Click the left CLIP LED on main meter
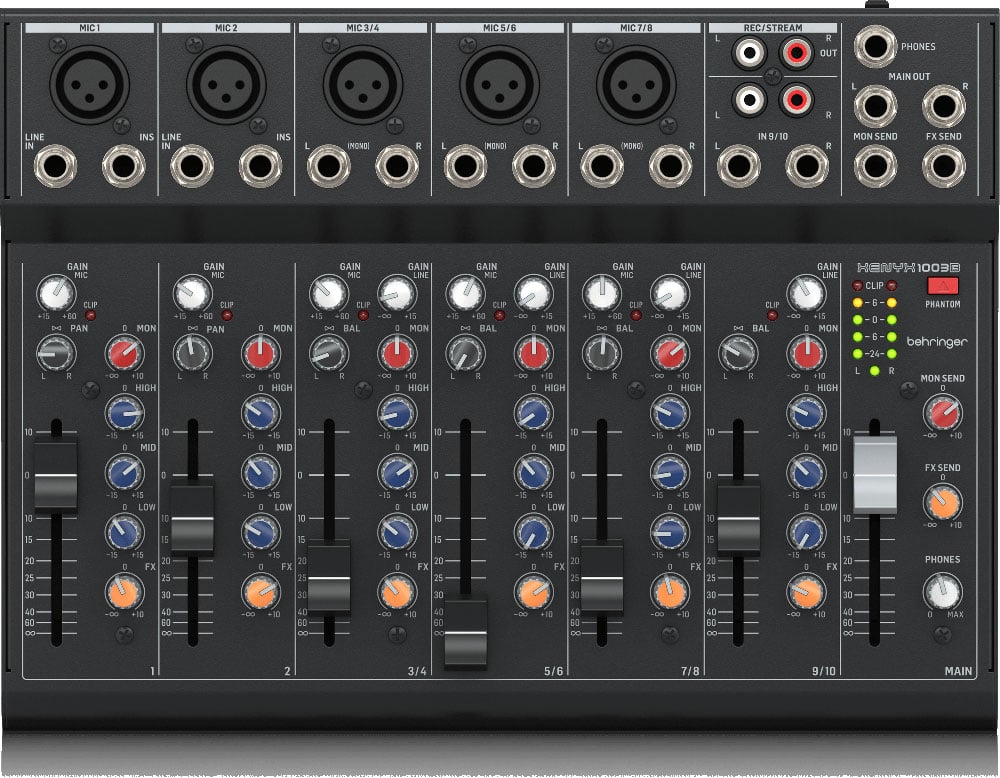Viewport: 1000px width, 778px height. coord(858,286)
